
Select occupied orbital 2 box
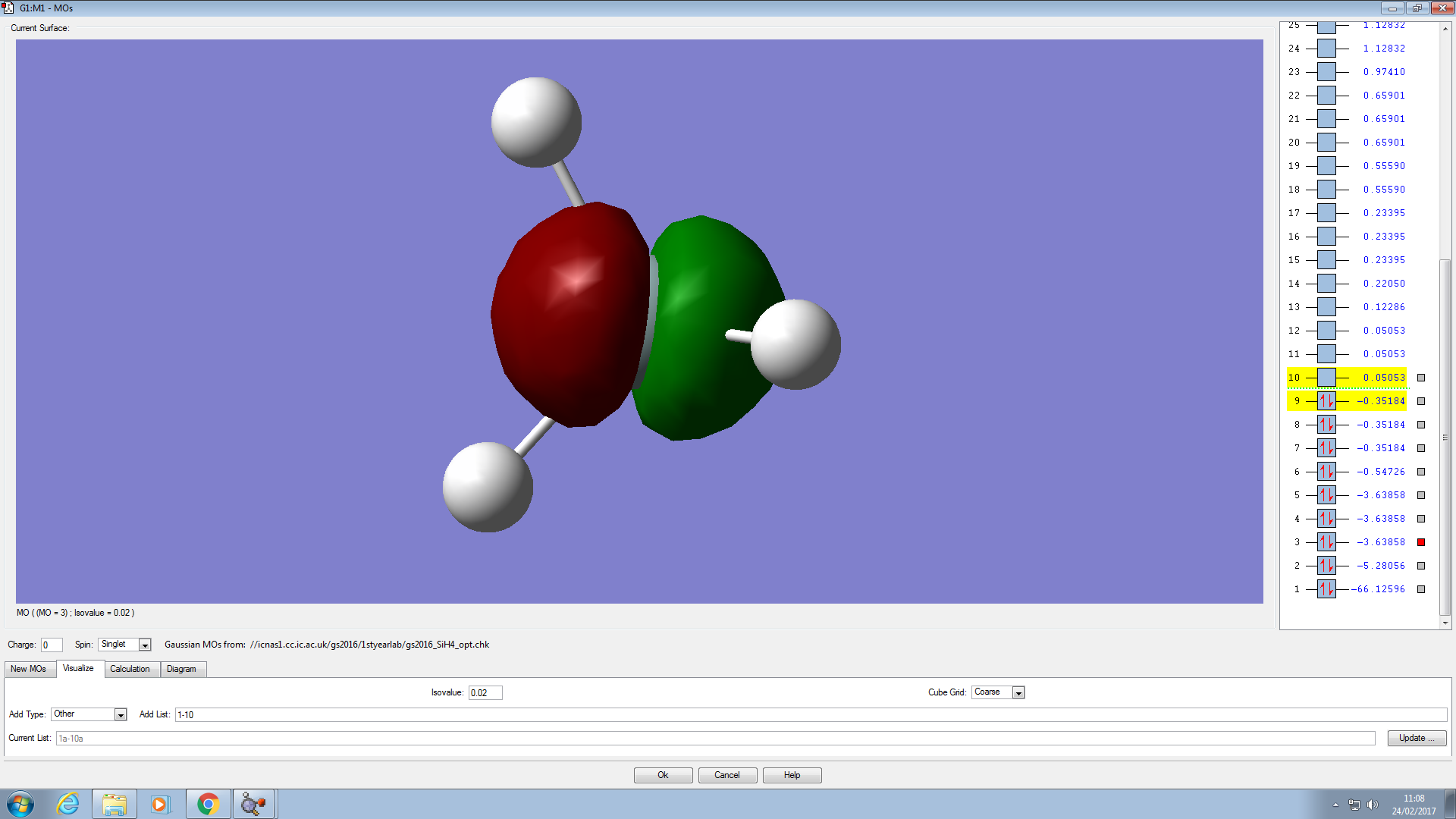click(x=1326, y=566)
